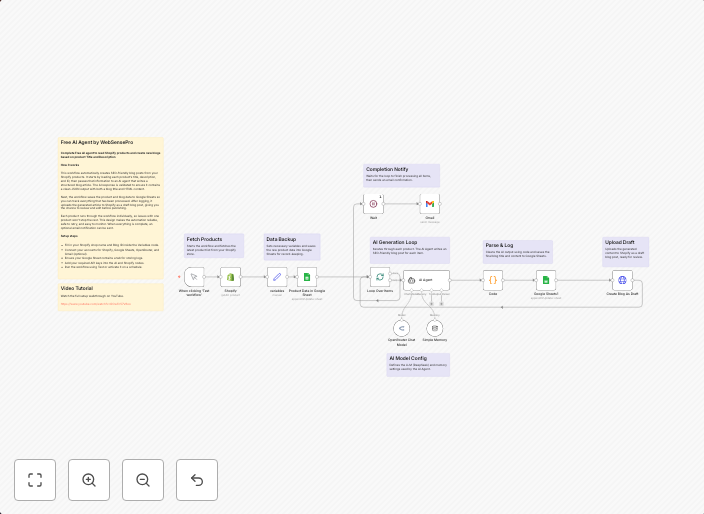Click the Wait node
The image size is (704, 514).
pyautogui.click(x=374, y=204)
